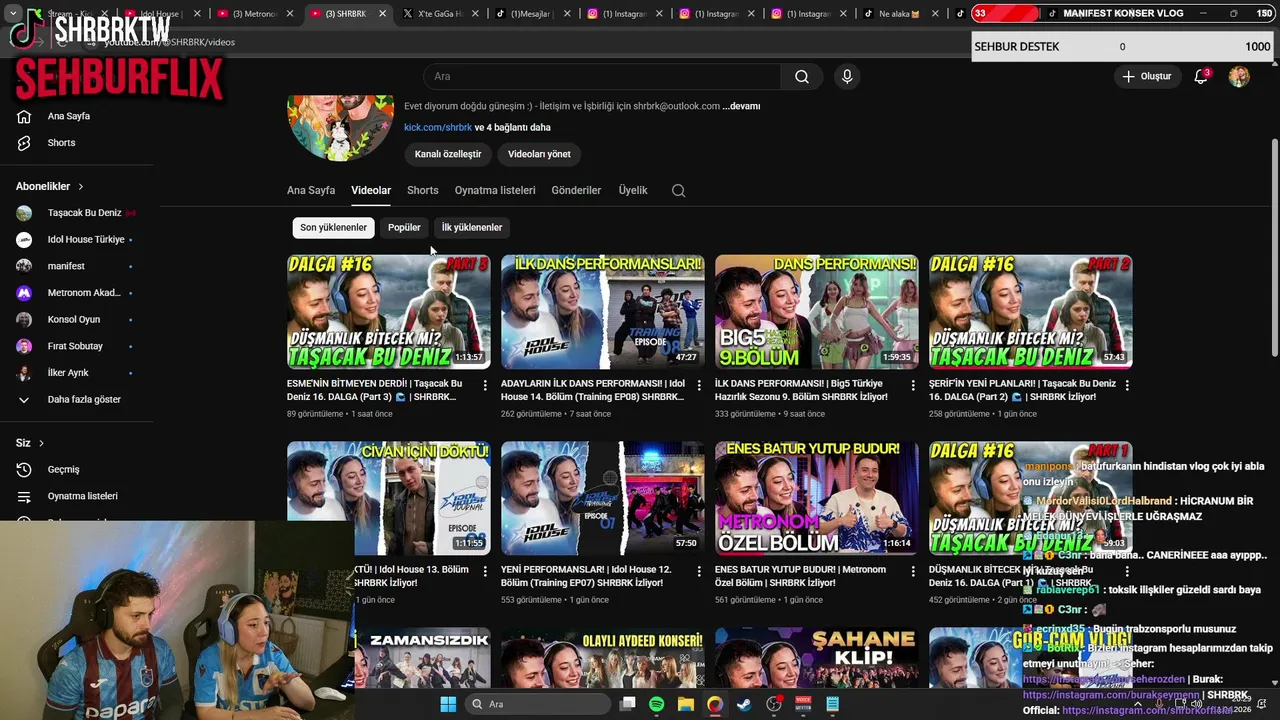
Task: Click the Windows taskbar Ara search box
Action: 540,704
